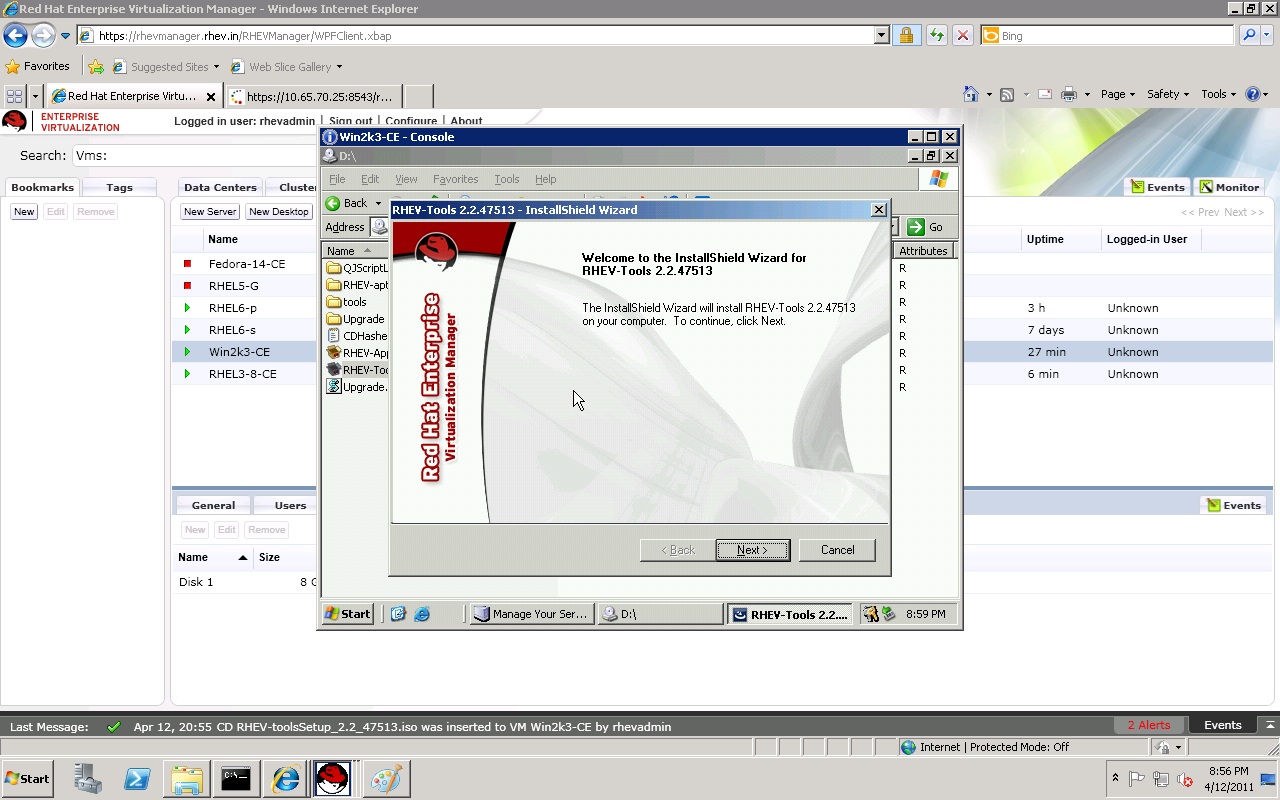The width and height of the screenshot is (1280, 800).
Task: Click the Bing search input field
Action: tap(1108, 36)
